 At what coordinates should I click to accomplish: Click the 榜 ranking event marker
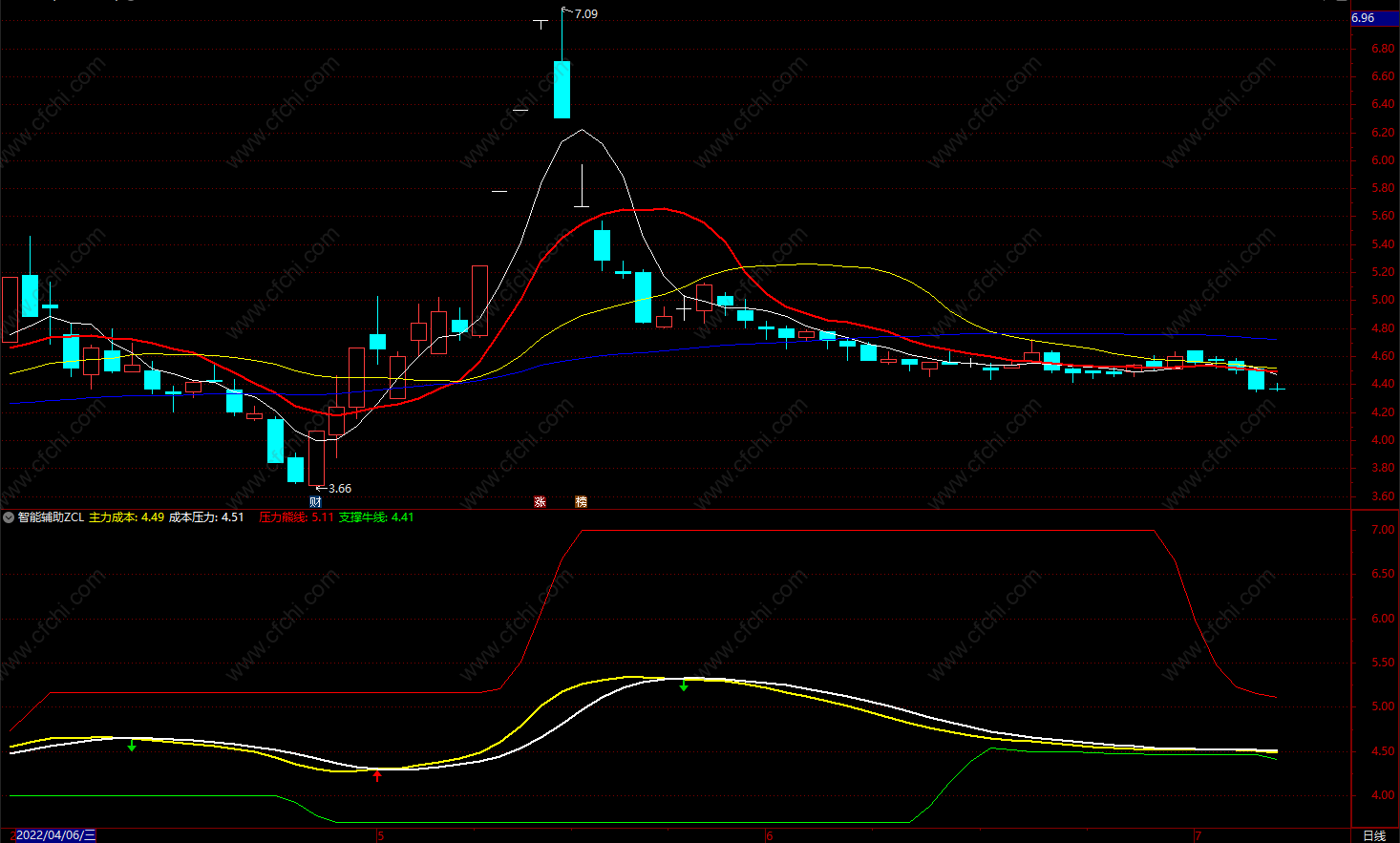point(581,502)
